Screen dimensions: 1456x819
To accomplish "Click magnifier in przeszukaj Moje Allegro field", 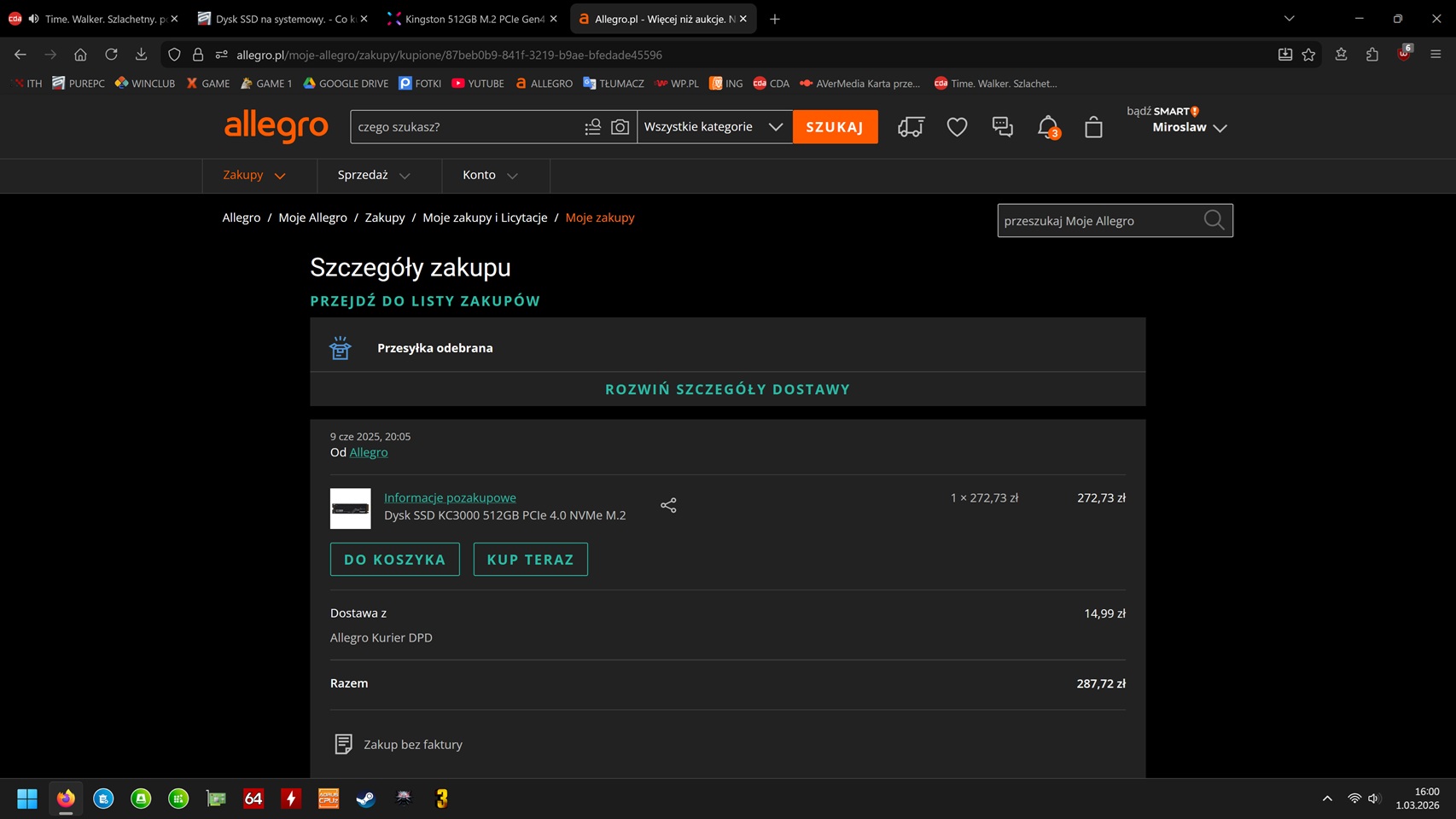I will (x=1214, y=220).
